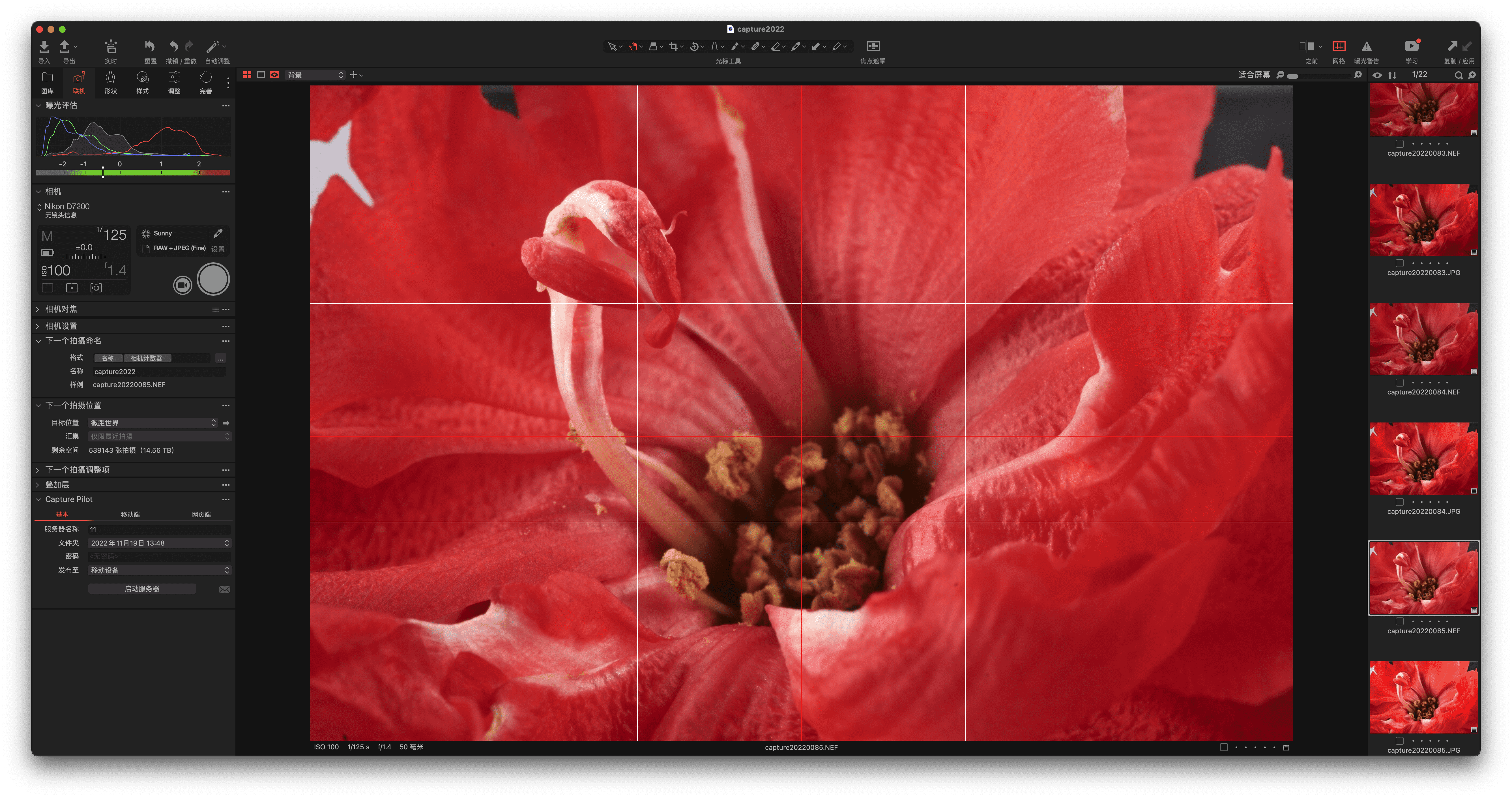
Task: Open the destination location dropdown
Action: point(153,423)
